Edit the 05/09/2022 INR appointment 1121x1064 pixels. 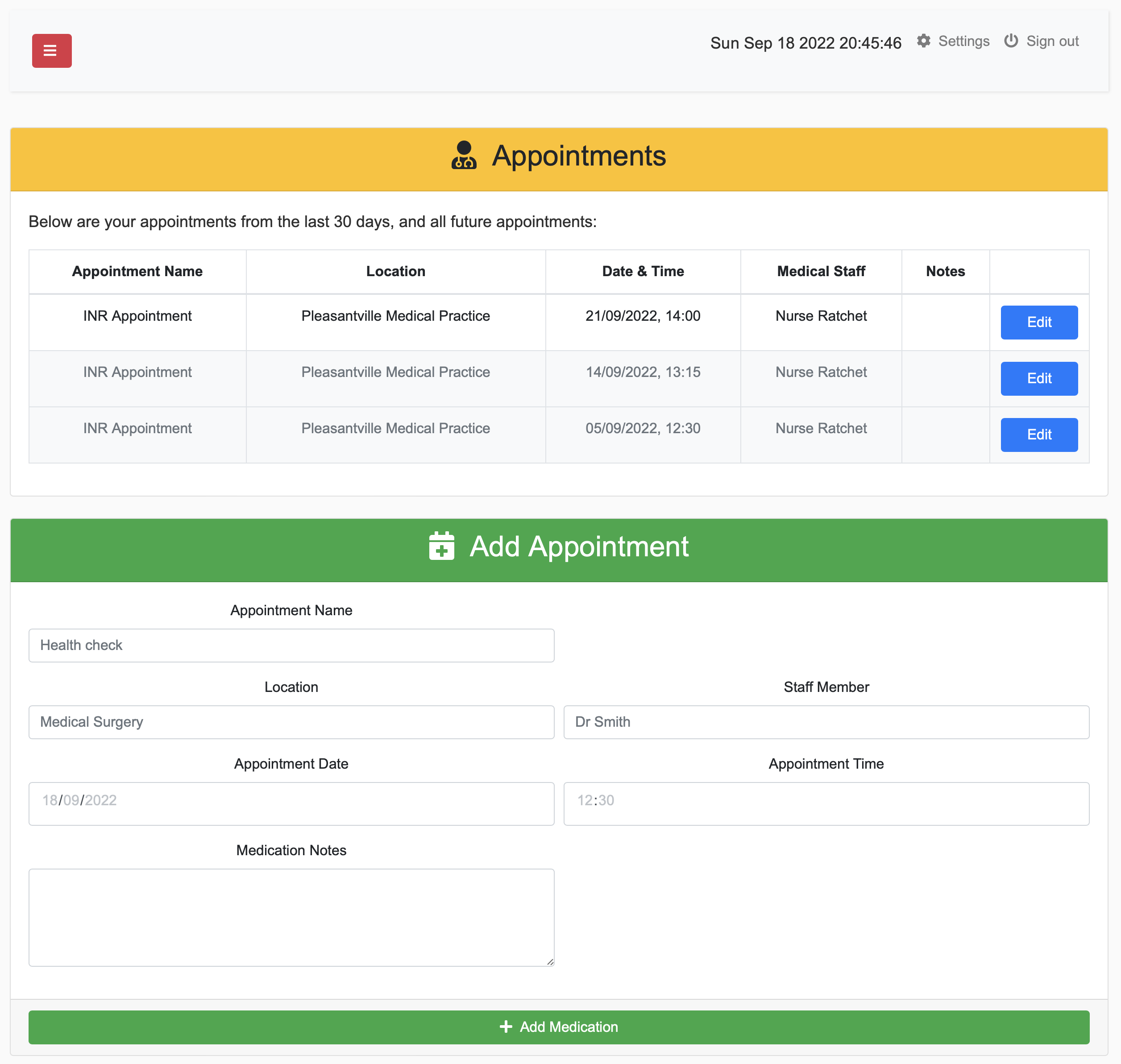coord(1039,435)
